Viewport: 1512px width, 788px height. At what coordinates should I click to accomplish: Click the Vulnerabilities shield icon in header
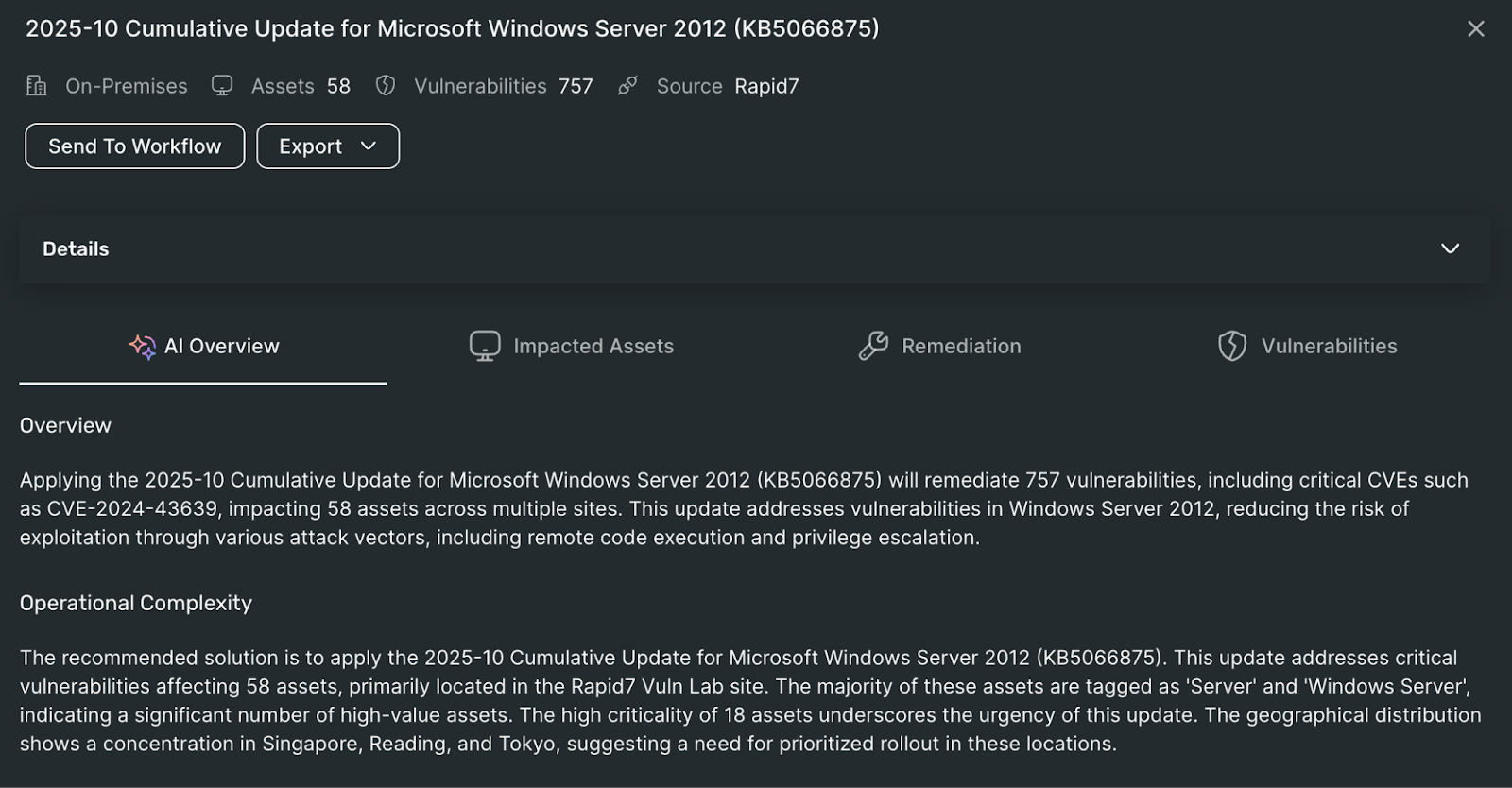click(386, 86)
